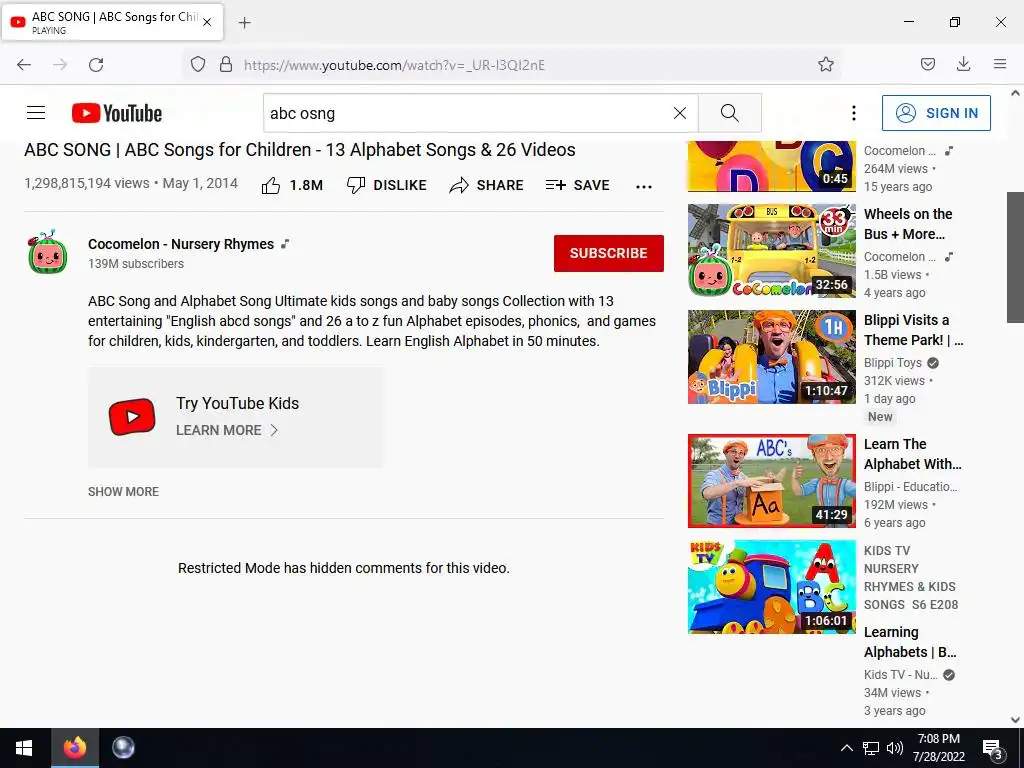The height and width of the screenshot is (768, 1024).
Task: Open volume control tray icon
Action: pyautogui.click(x=895, y=748)
